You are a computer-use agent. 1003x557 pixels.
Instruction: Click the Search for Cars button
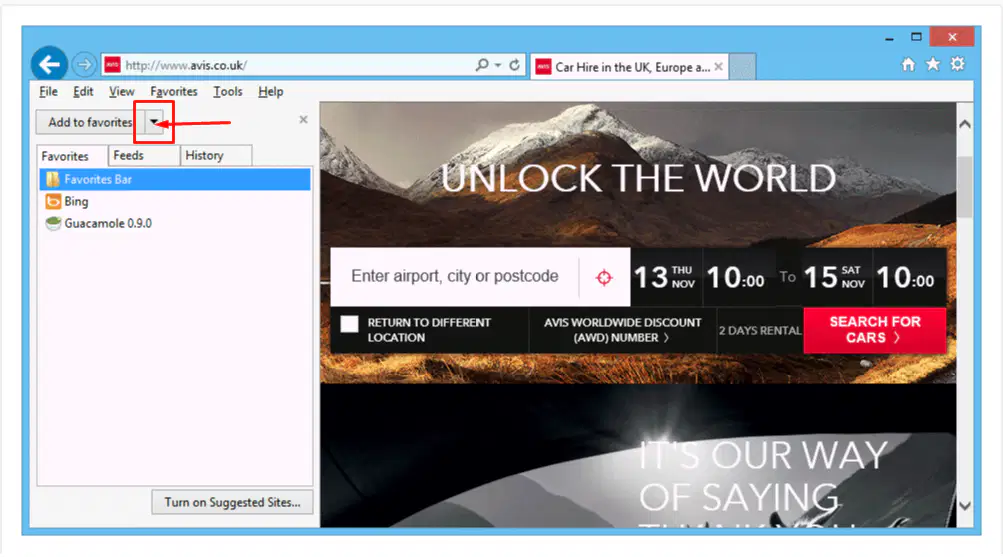(x=874, y=330)
